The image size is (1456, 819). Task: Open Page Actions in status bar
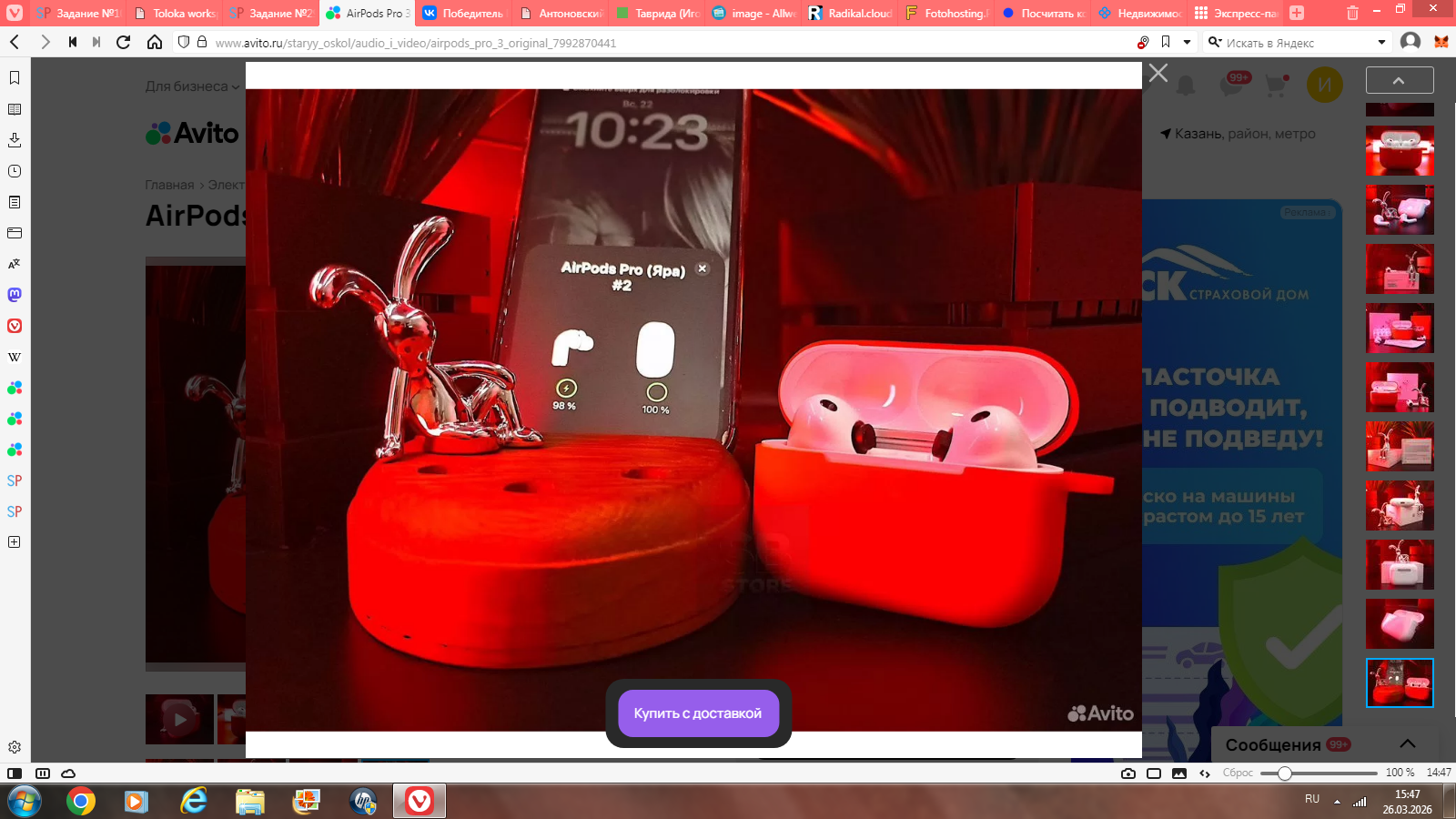point(1205,773)
